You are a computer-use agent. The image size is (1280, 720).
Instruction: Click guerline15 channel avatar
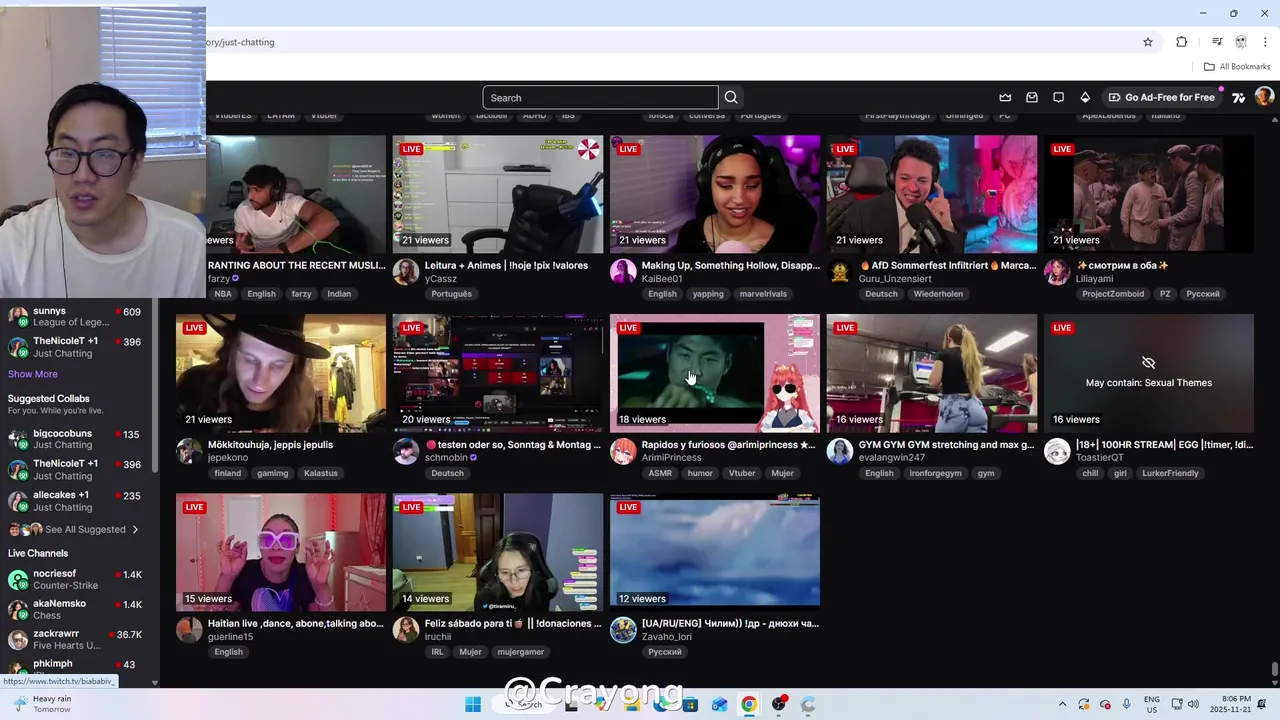(189, 630)
